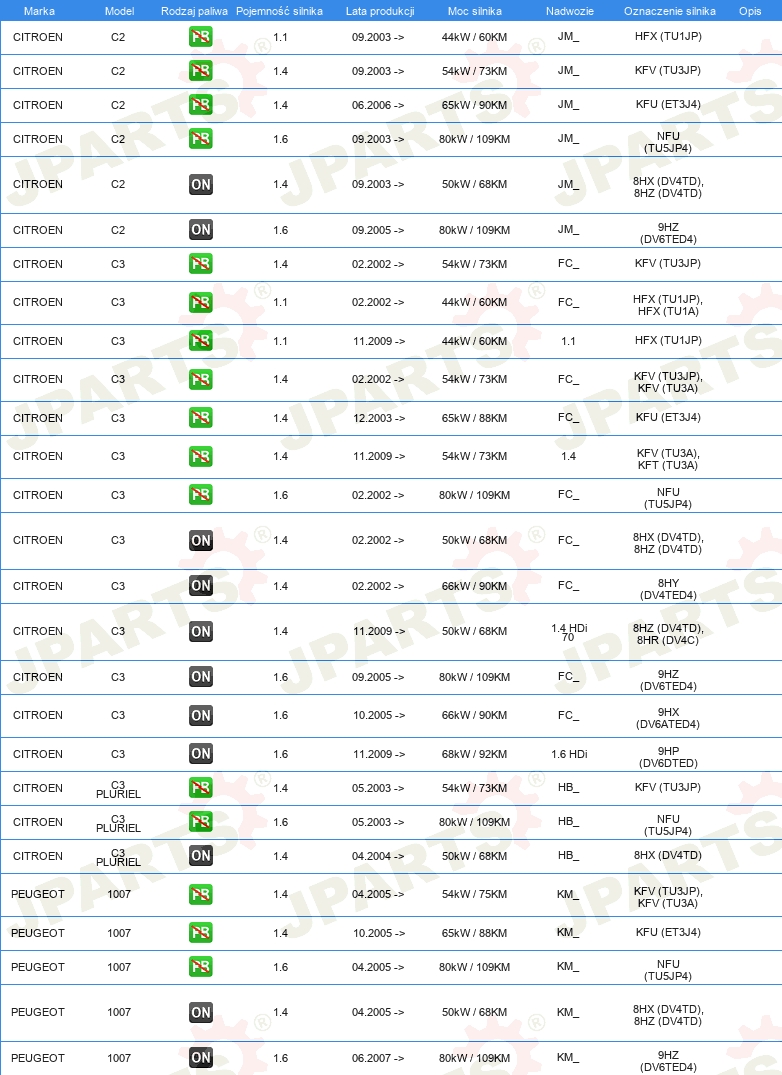The height and width of the screenshot is (1075, 782).
Task: Click petrol icon in C3 12.2003 KFU row
Action: 201,418
